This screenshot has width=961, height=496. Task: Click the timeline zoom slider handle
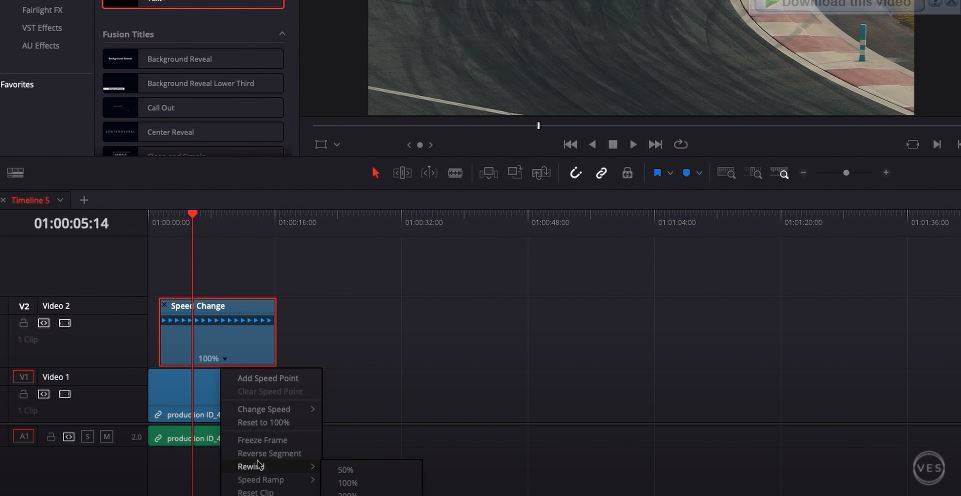click(x=846, y=173)
